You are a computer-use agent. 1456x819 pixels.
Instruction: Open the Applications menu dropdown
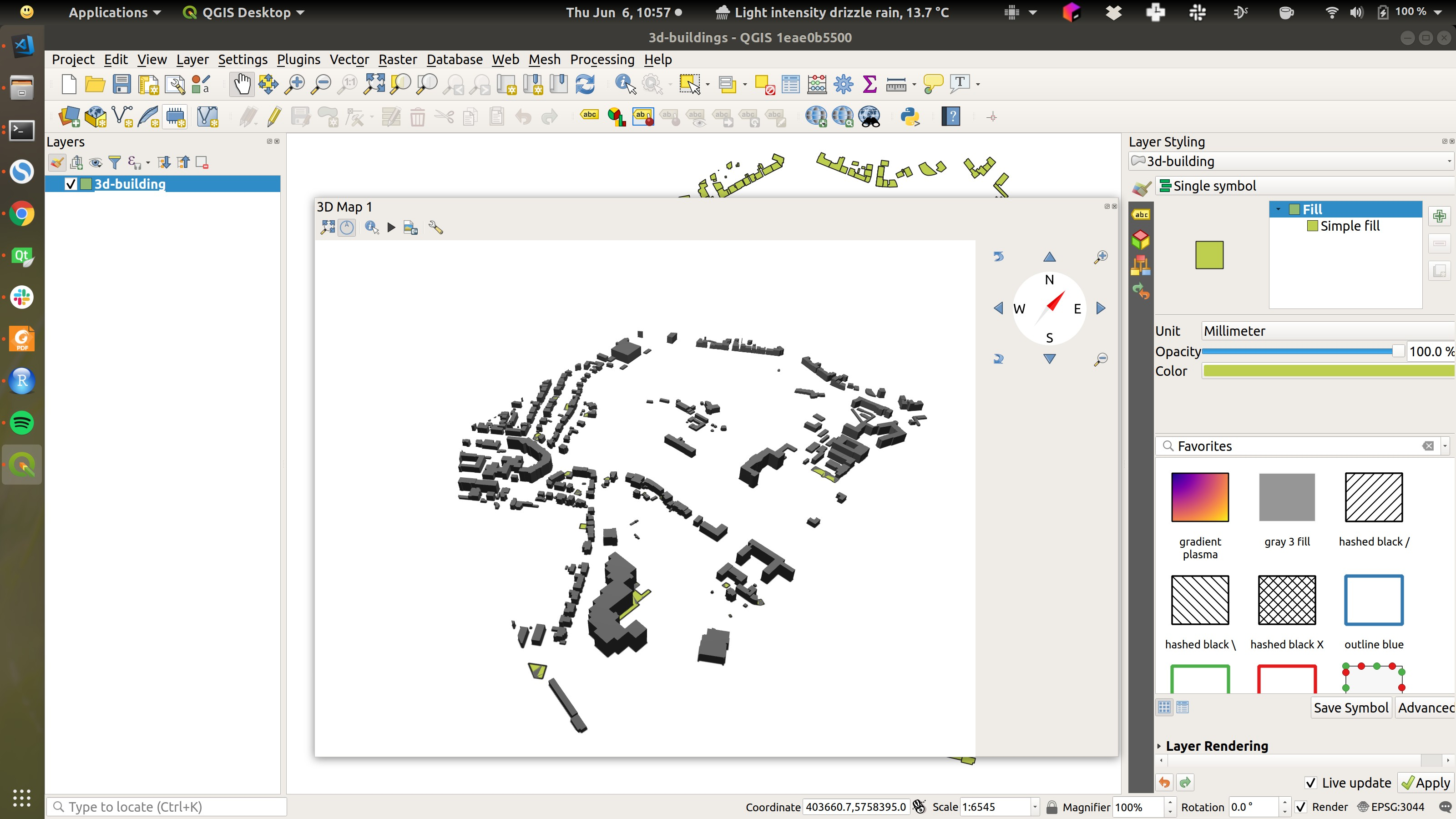click(115, 12)
